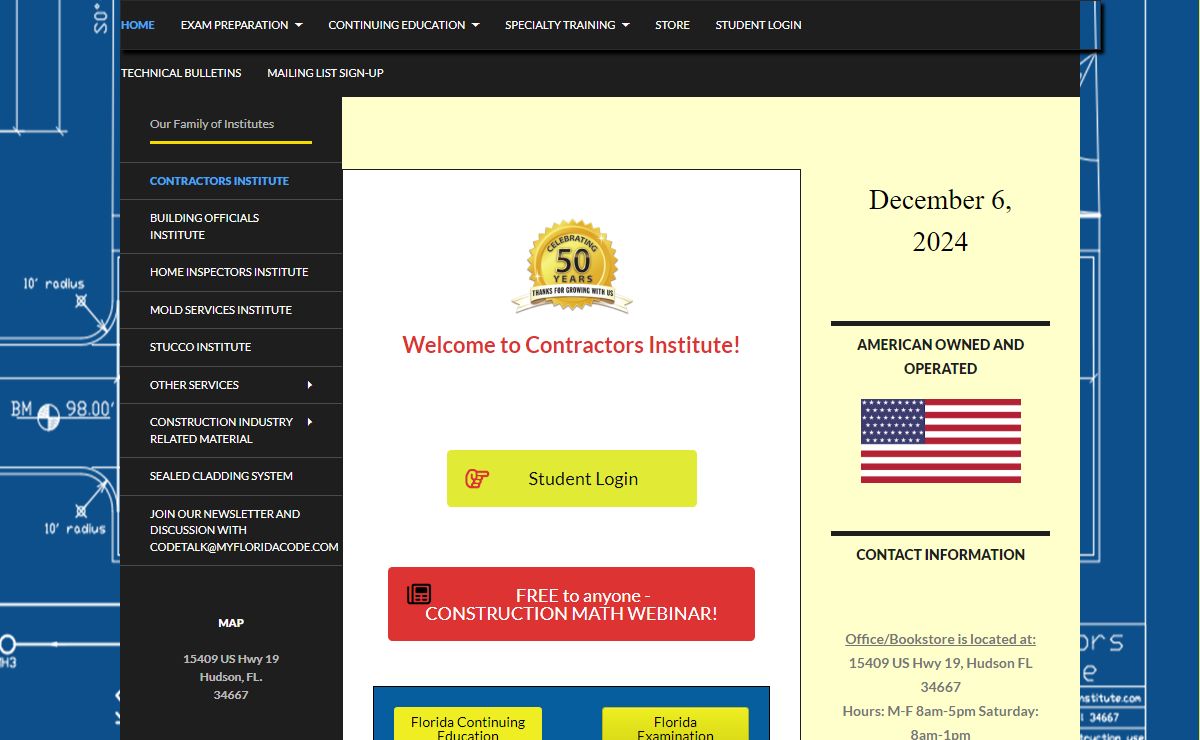1200x740 pixels.
Task: Click the 50 Years celebration badge
Action: (x=572, y=266)
